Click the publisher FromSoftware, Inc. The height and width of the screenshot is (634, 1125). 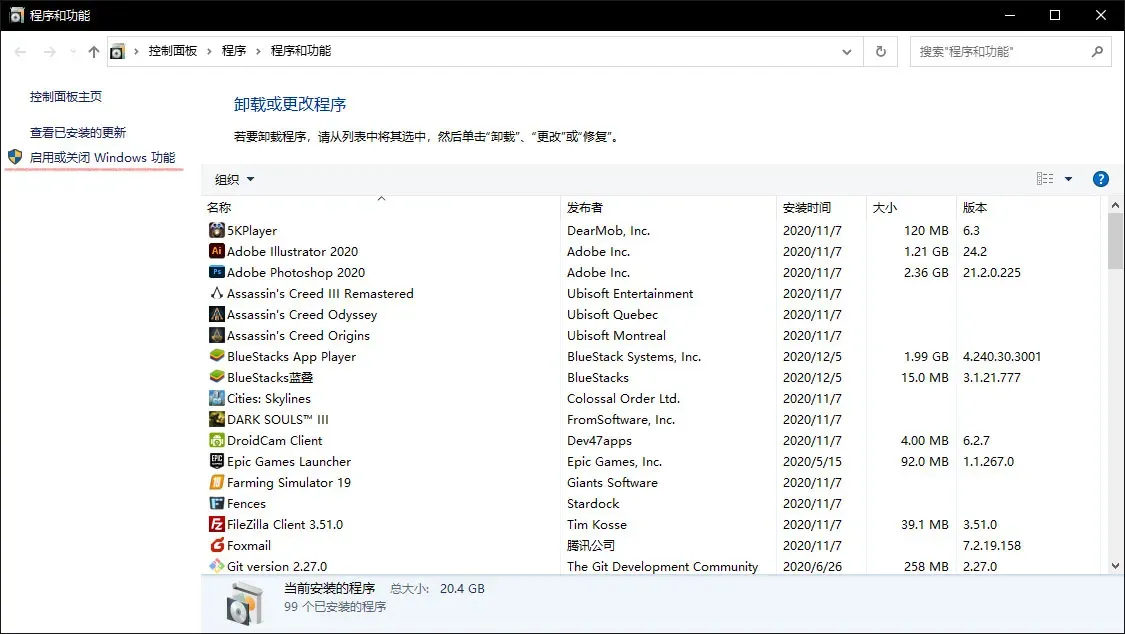[x=621, y=419]
